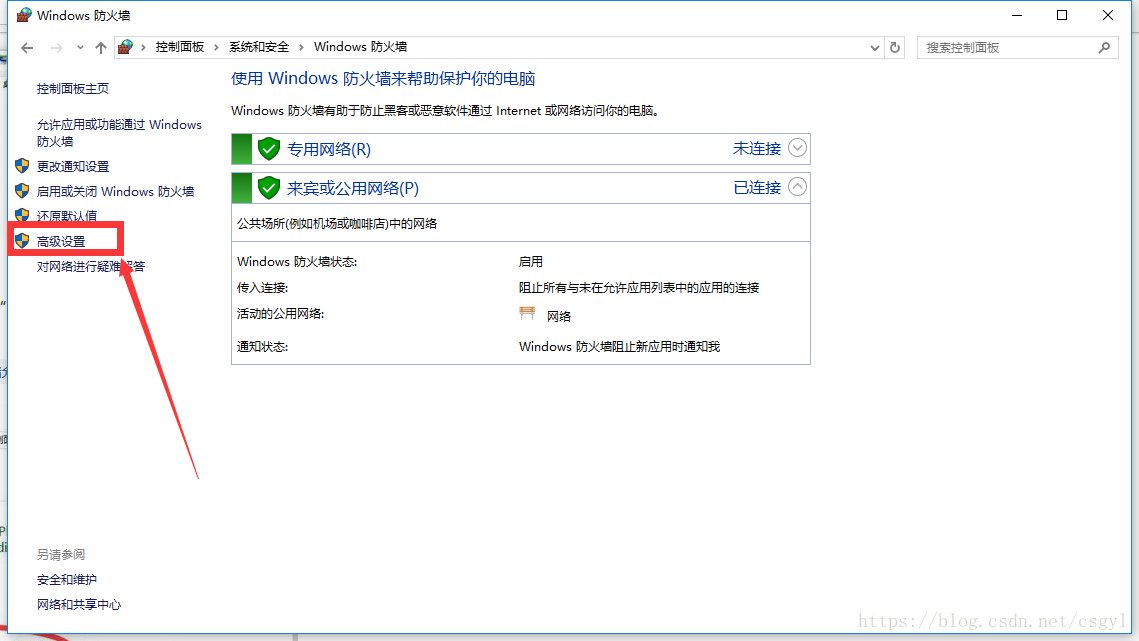Image resolution: width=1139 pixels, height=641 pixels.
Task: Select 系统和安全 in the breadcrumb
Action: pyautogui.click(x=259, y=47)
